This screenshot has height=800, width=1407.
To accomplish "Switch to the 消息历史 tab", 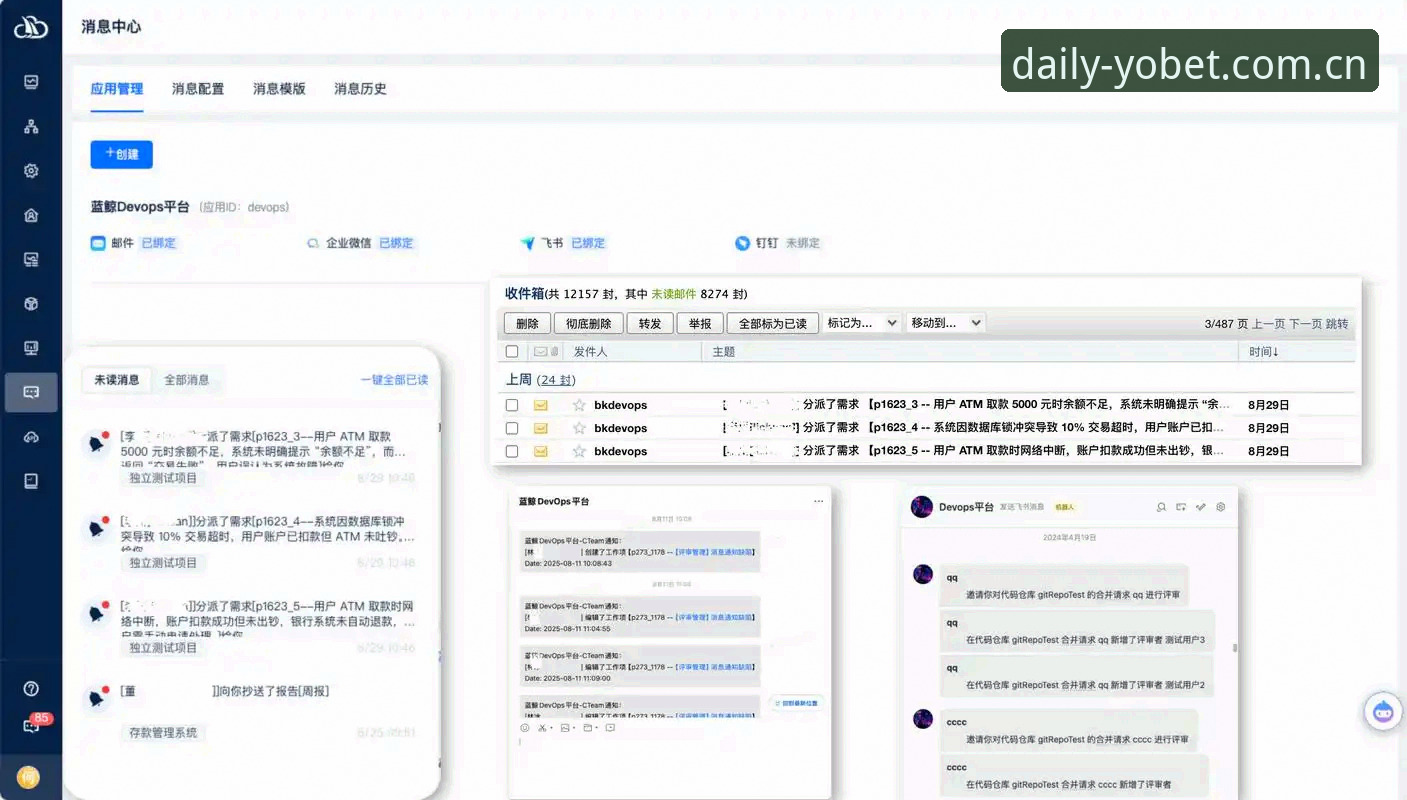I will 360,89.
